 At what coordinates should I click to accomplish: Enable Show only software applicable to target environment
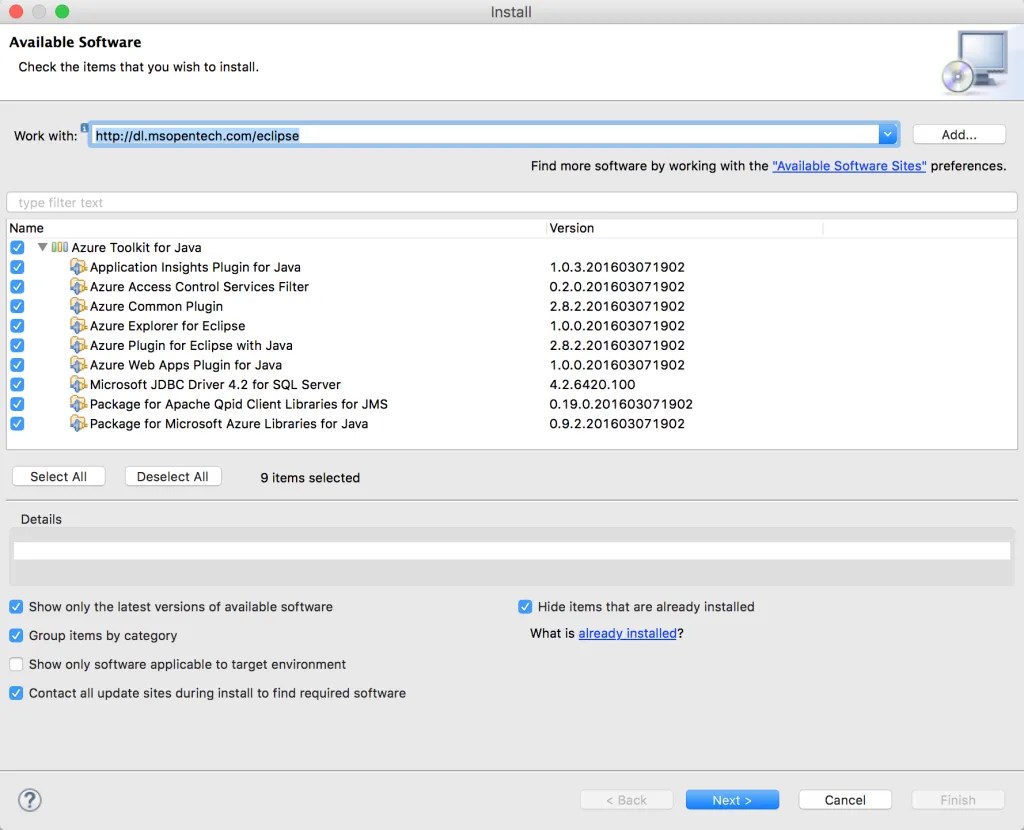pyautogui.click(x=16, y=664)
